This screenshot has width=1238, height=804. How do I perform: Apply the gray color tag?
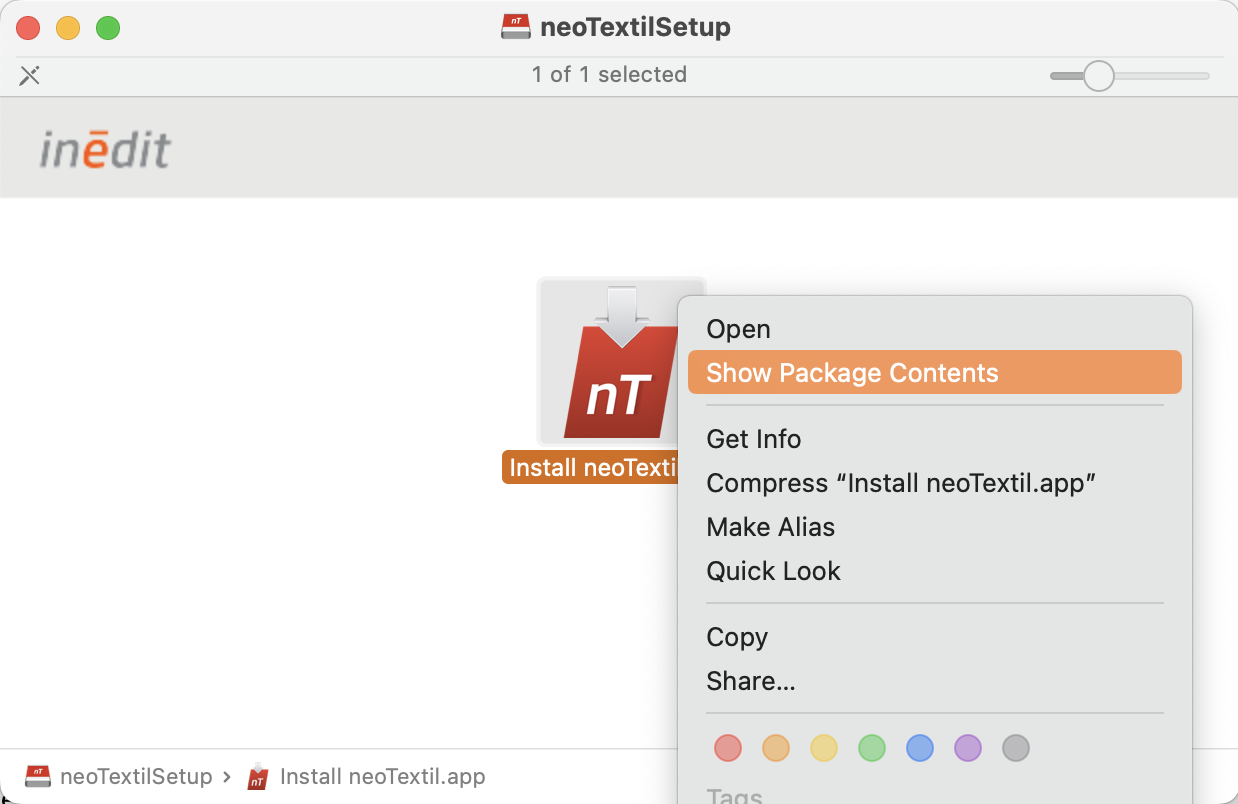click(1016, 748)
